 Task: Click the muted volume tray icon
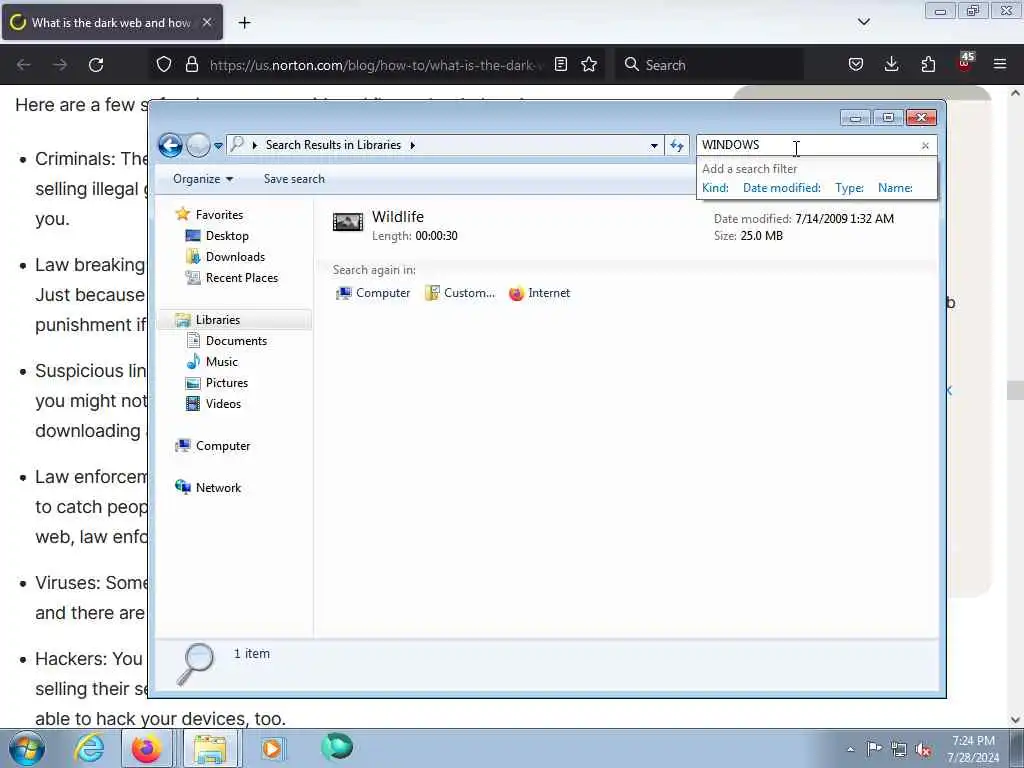click(923, 750)
